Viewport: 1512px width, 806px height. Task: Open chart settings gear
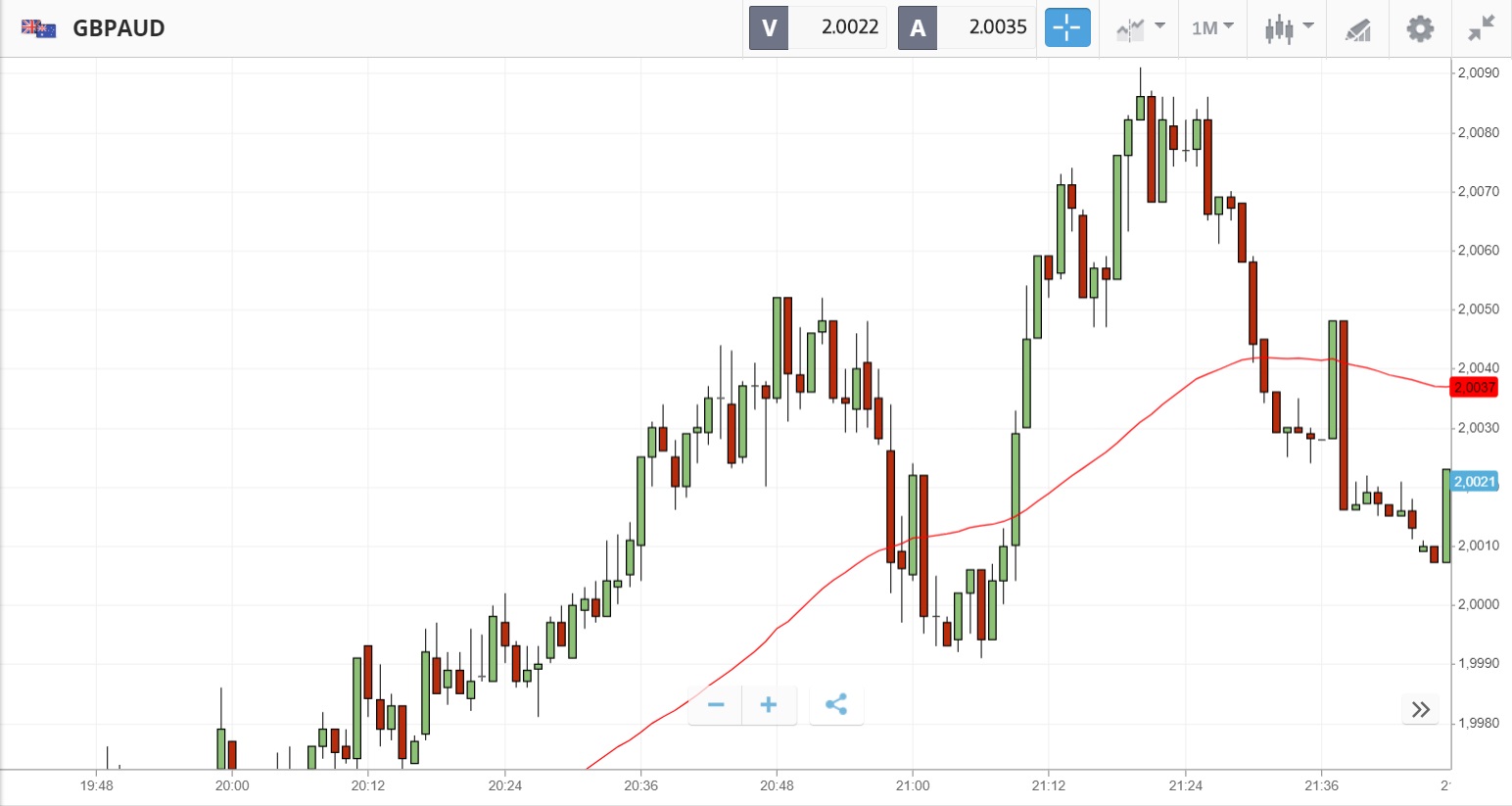(x=1420, y=28)
